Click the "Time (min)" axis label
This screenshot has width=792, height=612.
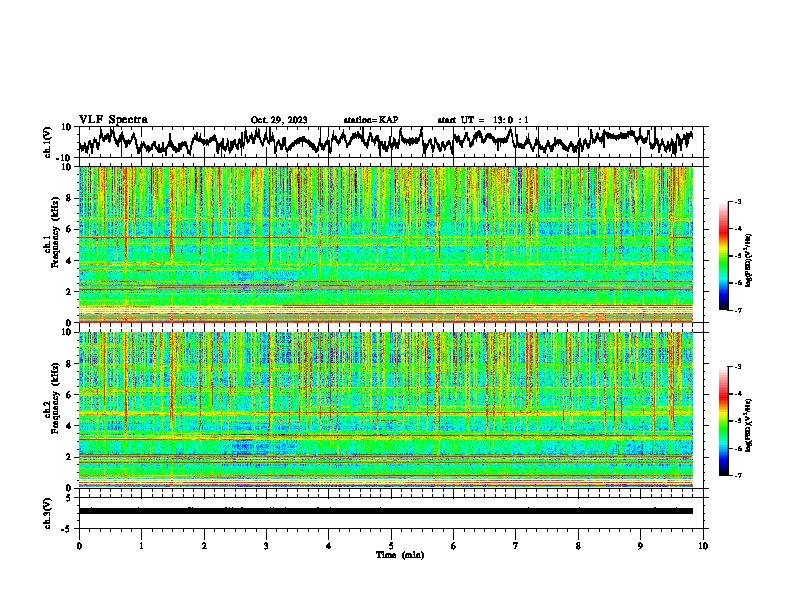[x=400, y=555]
